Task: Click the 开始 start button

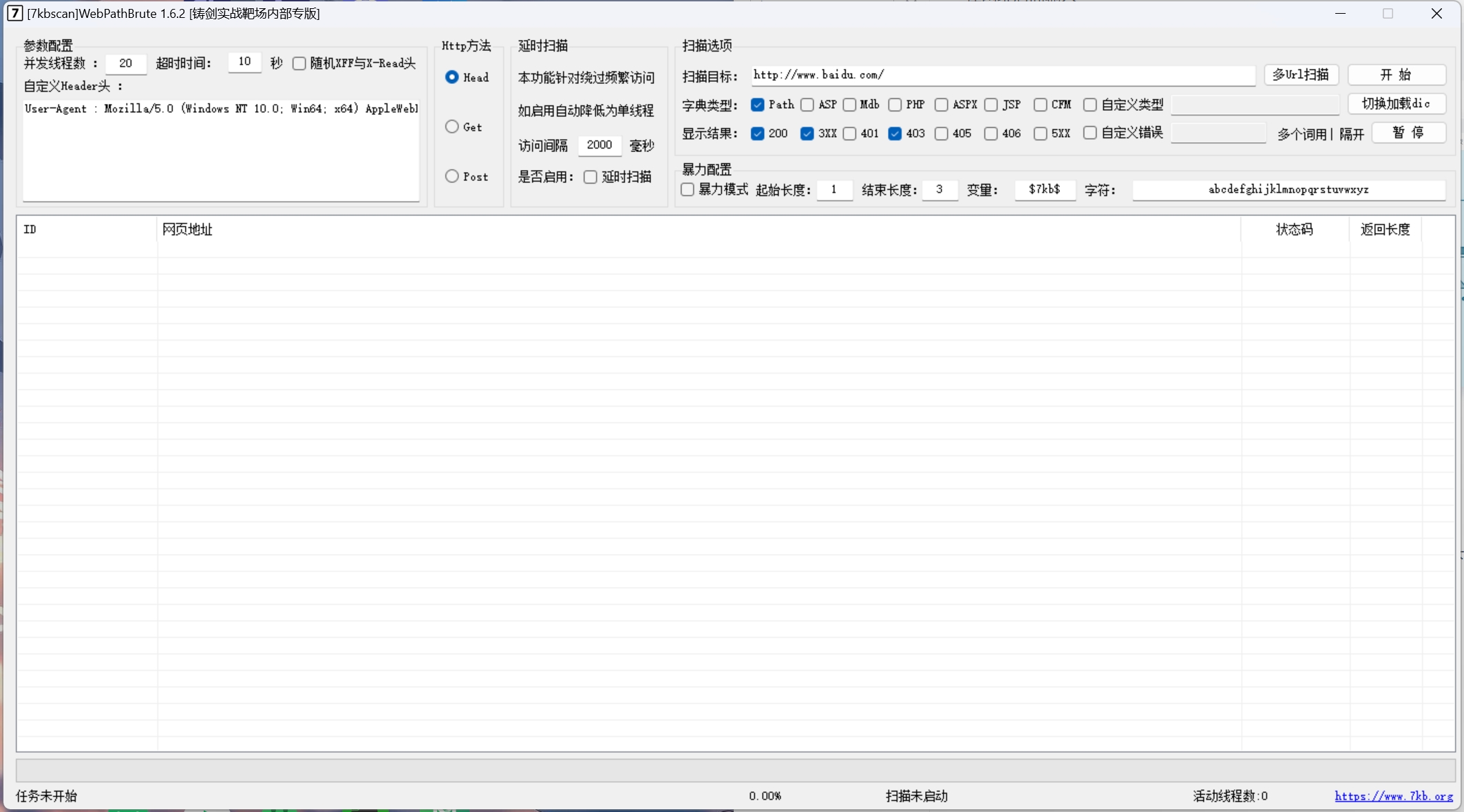Action: (x=1396, y=74)
